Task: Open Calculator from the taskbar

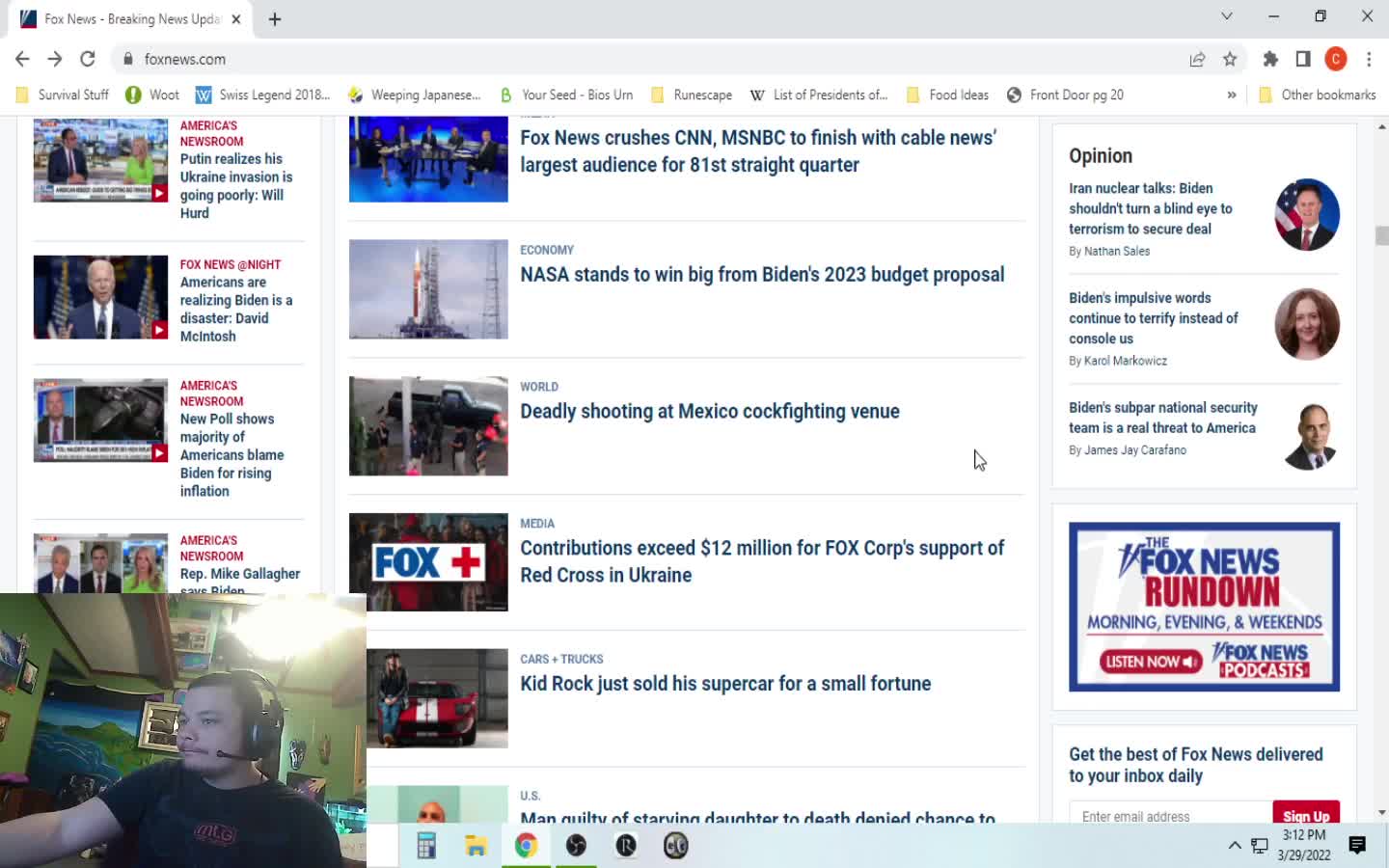Action: (425, 846)
